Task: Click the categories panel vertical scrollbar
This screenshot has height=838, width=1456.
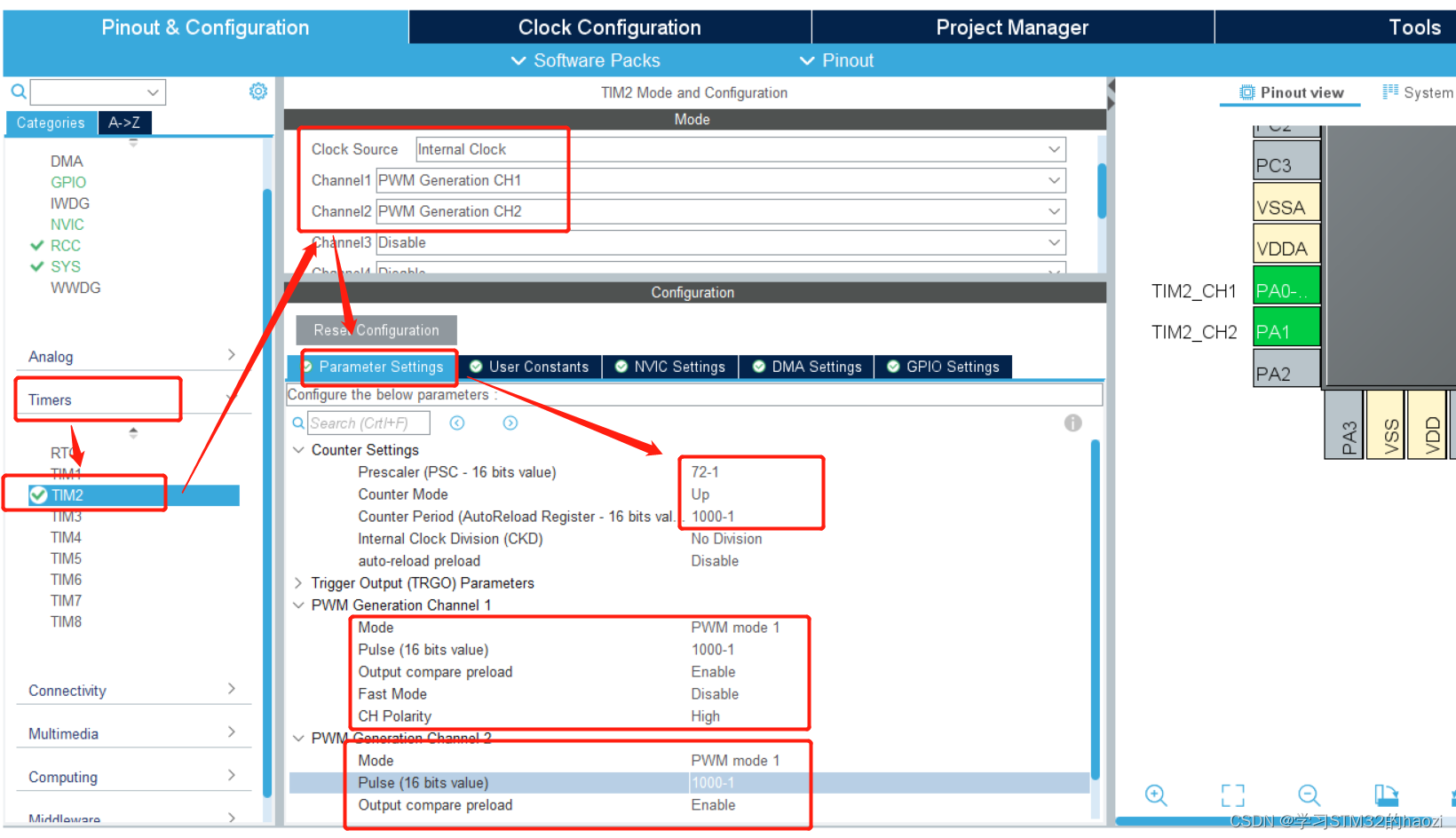Action: click(x=267, y=491)
